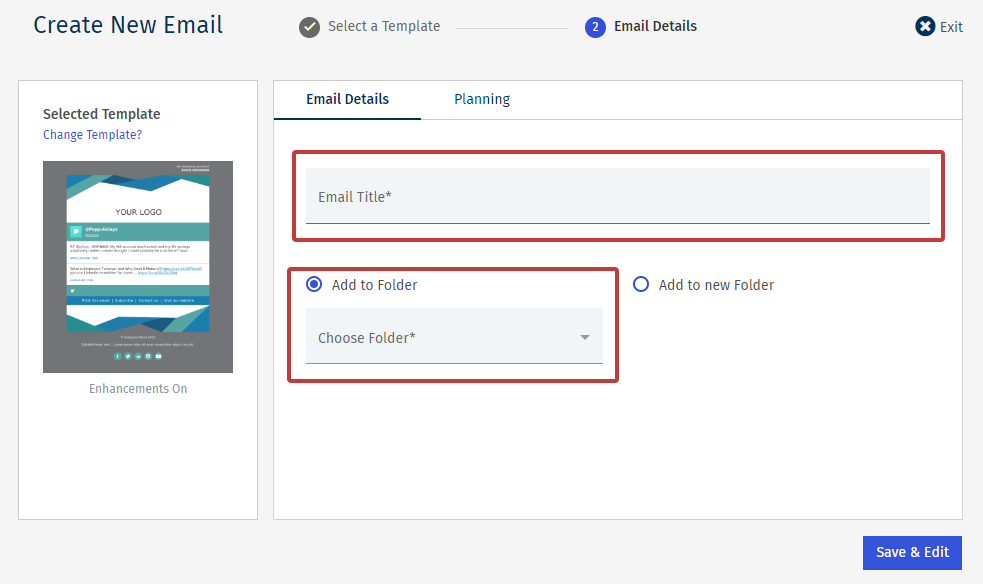The height and width of the screenshot is (584, 983).
Task: Click the Facebook icon in template preview
Action: point(117,356)
